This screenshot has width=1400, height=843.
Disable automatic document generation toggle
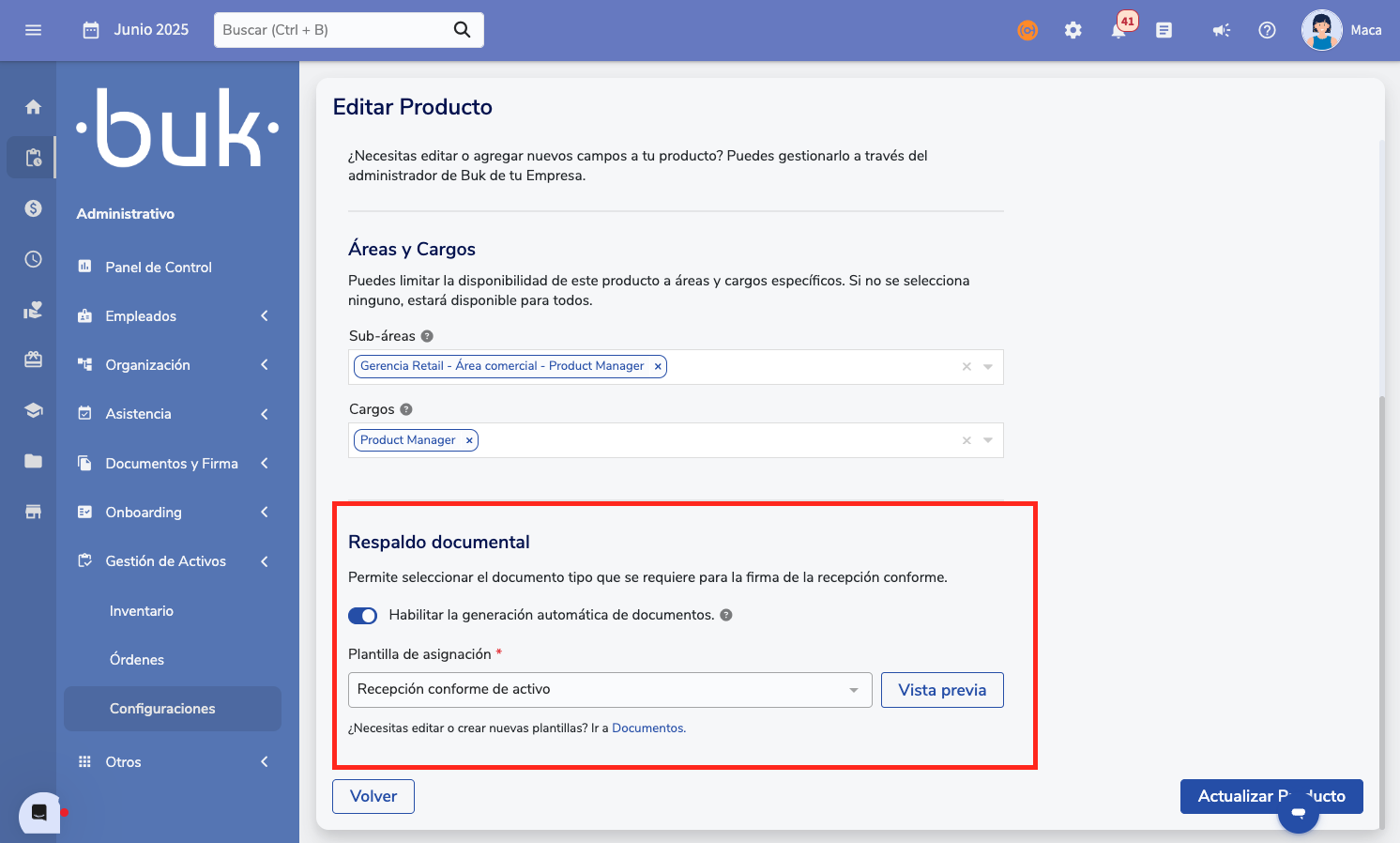click(362, 616)
